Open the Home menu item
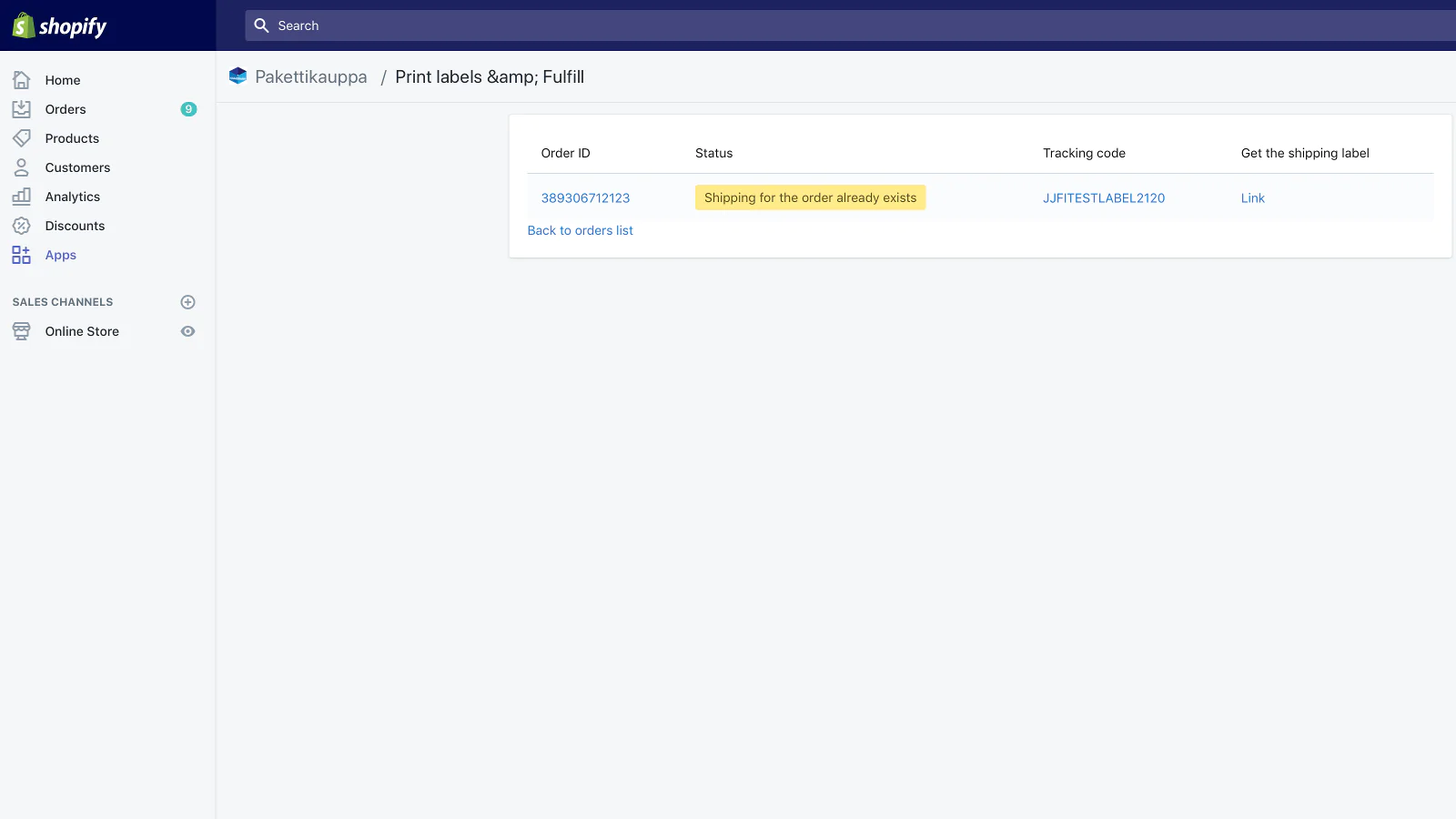 point(63,80)
